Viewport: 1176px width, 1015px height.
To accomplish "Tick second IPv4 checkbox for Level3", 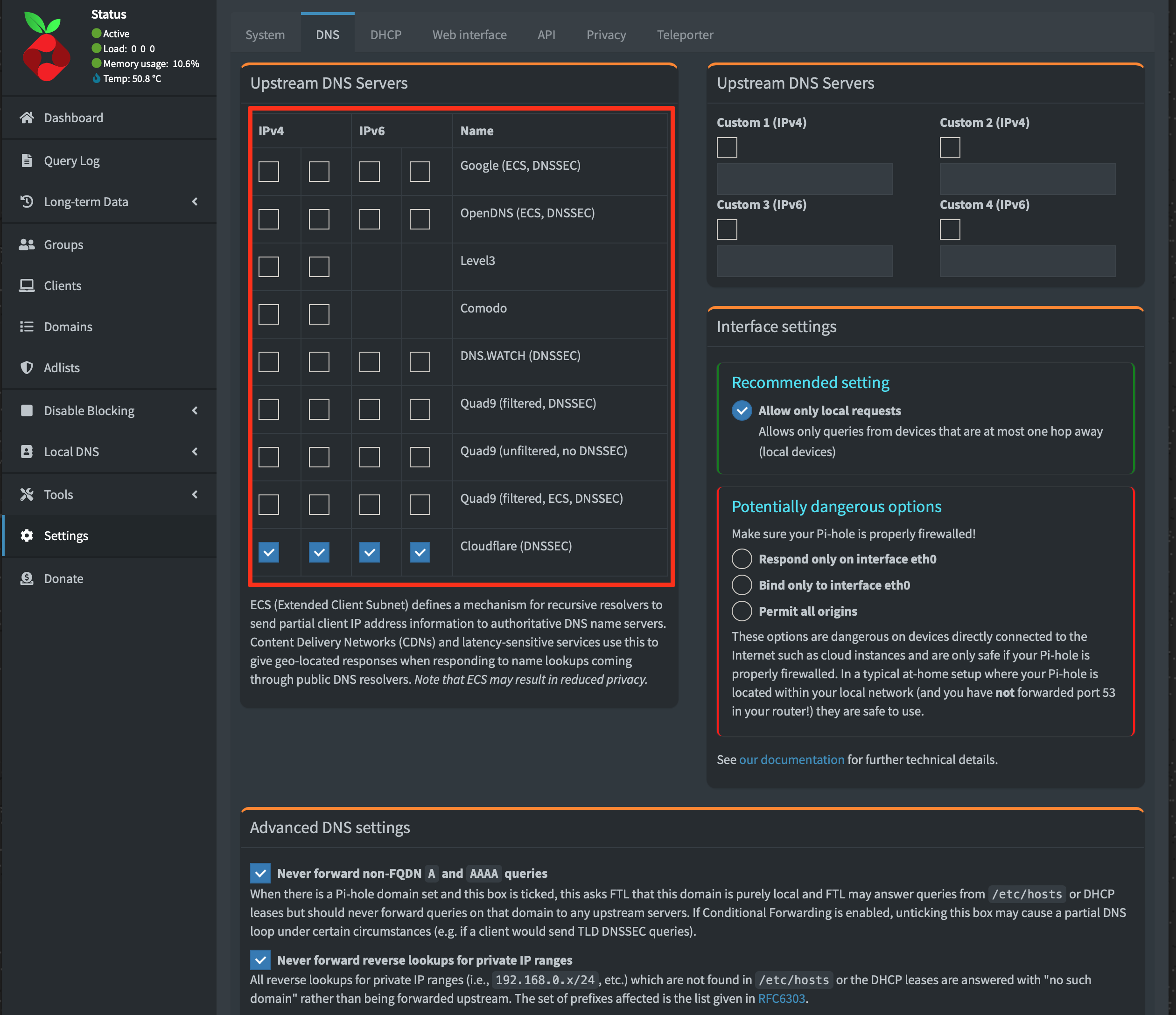I will (319, 267).
